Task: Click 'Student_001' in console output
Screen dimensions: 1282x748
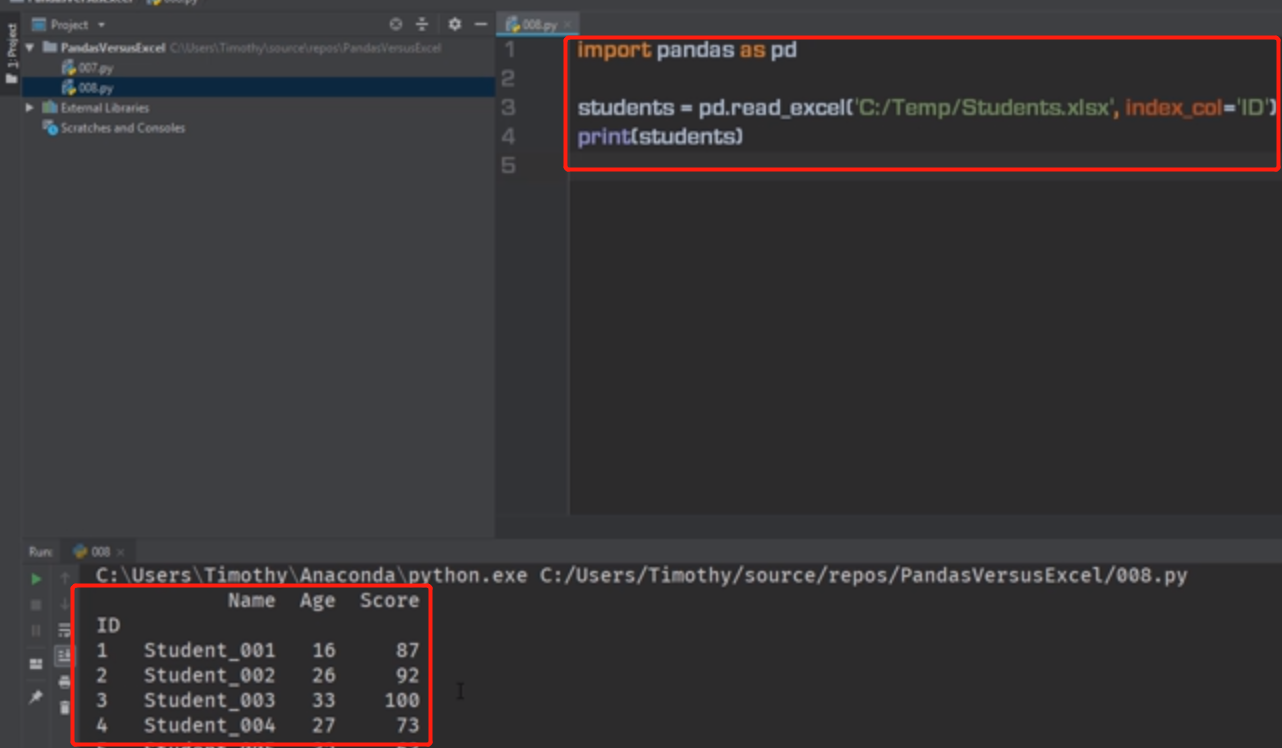Action: click(x=209, y=650)
